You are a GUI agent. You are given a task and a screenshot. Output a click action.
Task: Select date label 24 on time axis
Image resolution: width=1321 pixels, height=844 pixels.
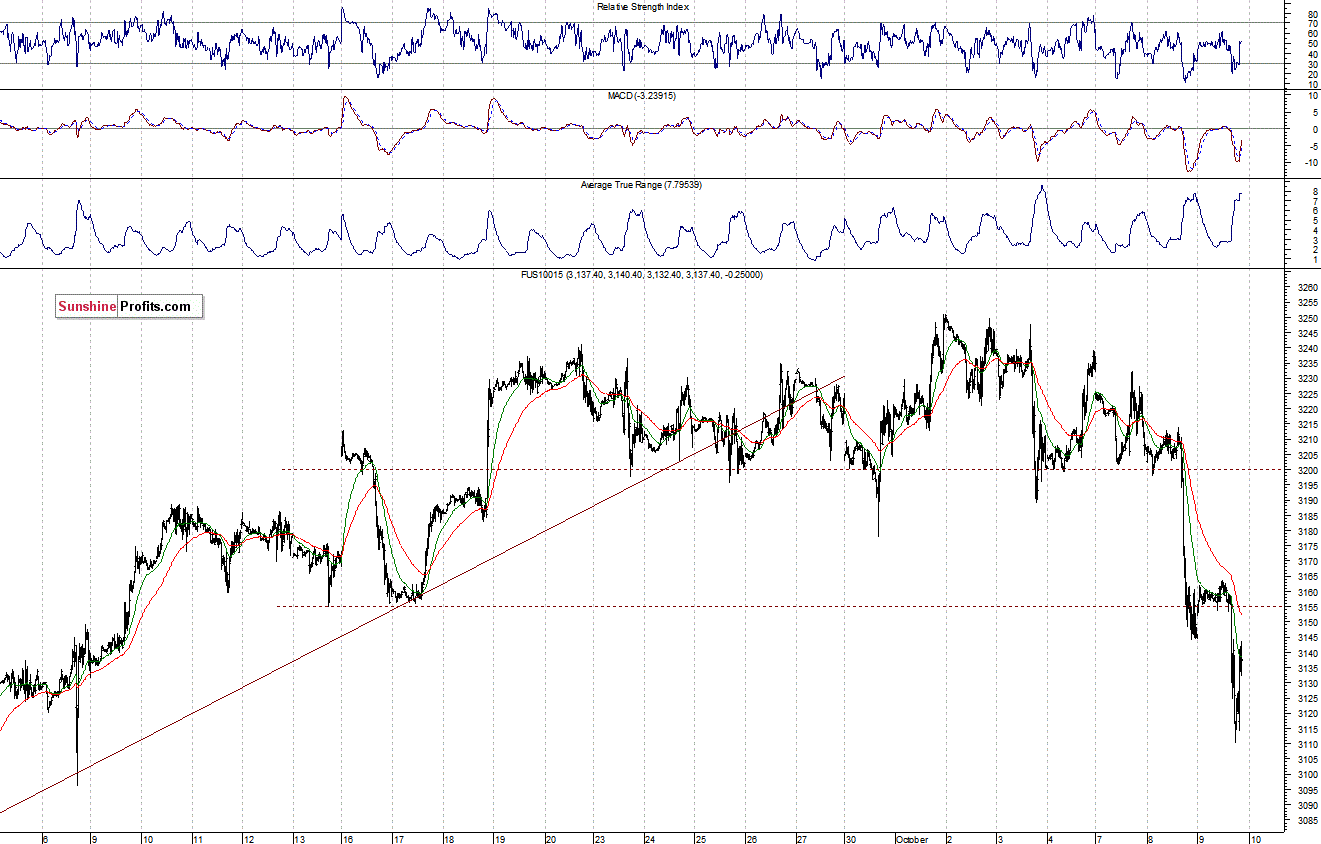click(x=650, y=838)
